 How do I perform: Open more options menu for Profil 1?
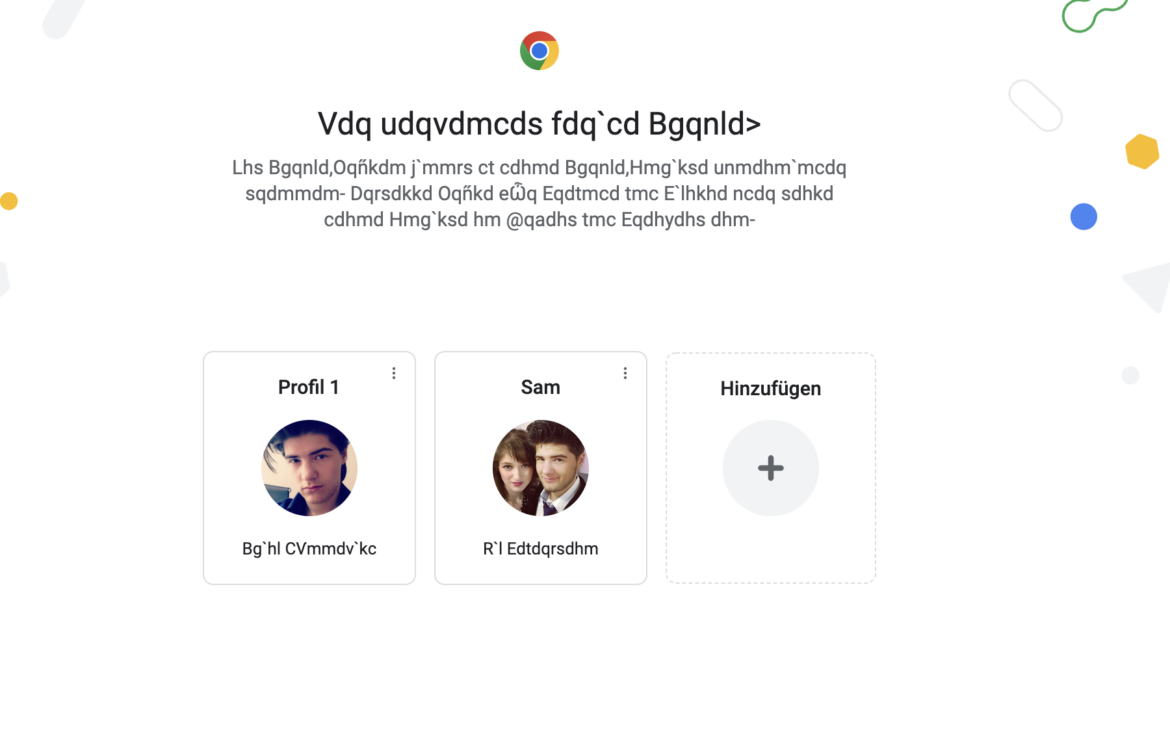coord(394,373)
